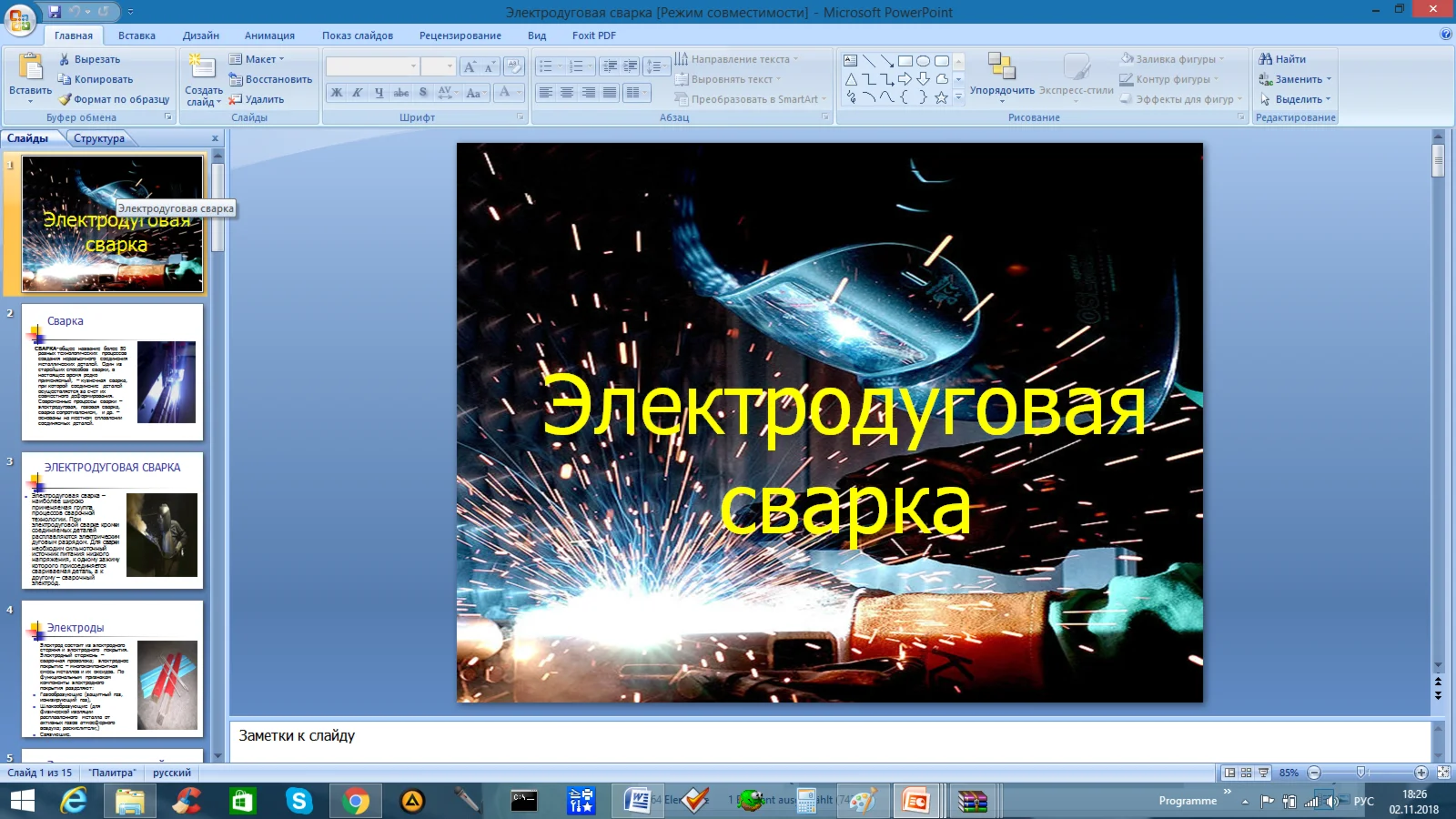1456x819 pixels.
Task: Toggle justify text alignment
Action: point(610,92)
